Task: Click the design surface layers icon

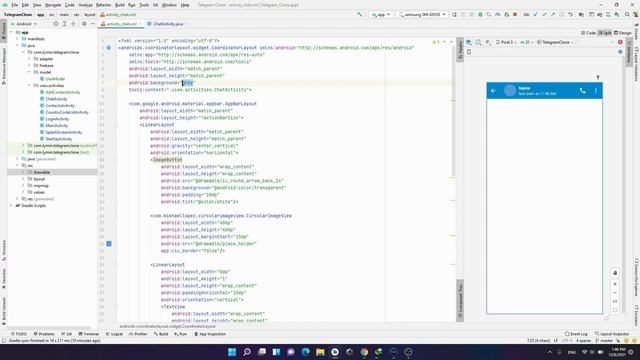Action: point(469,42)
